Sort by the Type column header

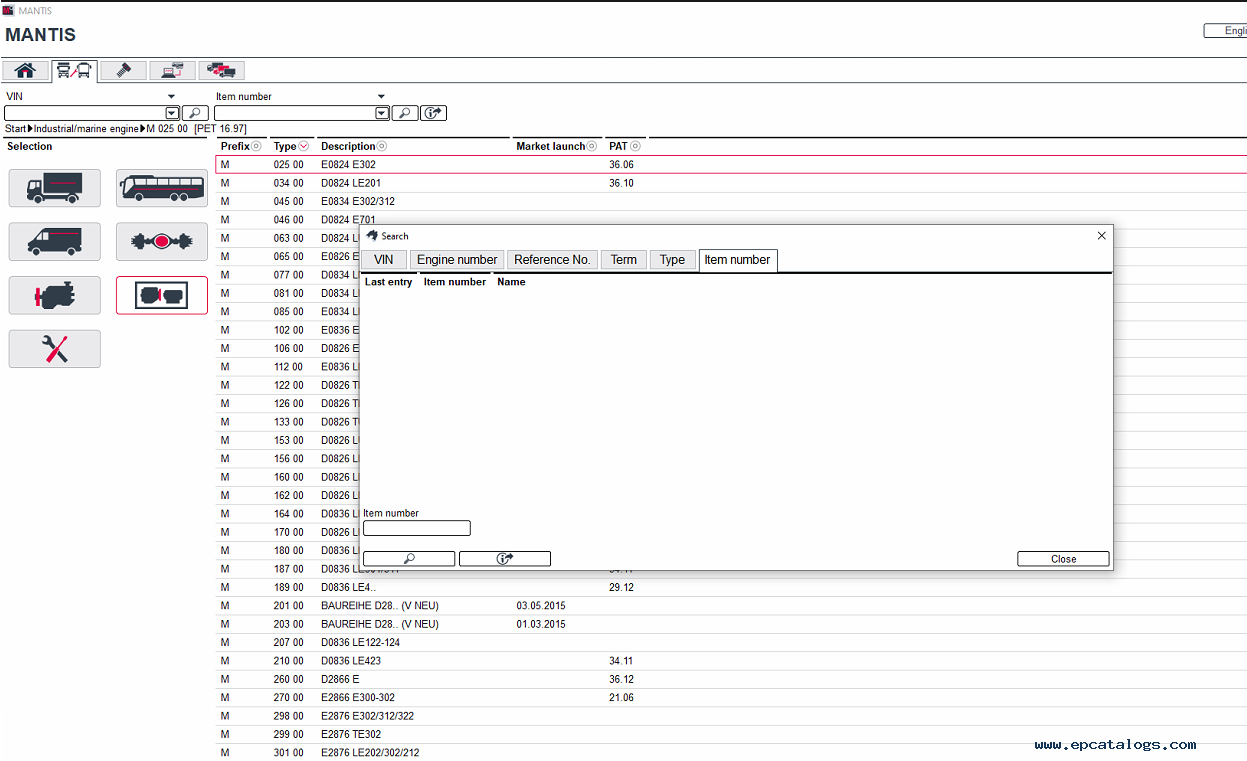(x=285, y=147)
